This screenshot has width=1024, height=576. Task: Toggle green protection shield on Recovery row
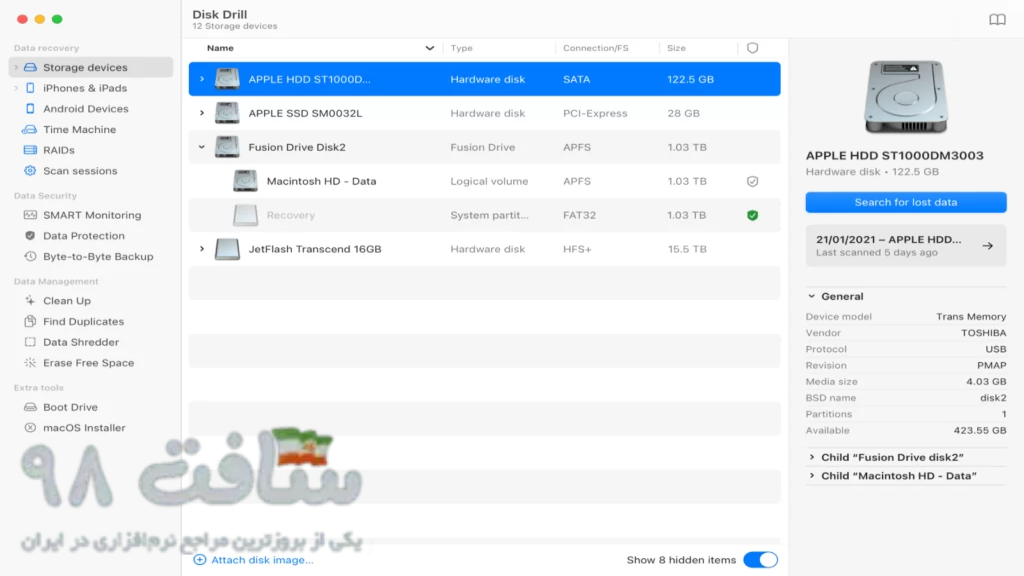click(752, 216)
